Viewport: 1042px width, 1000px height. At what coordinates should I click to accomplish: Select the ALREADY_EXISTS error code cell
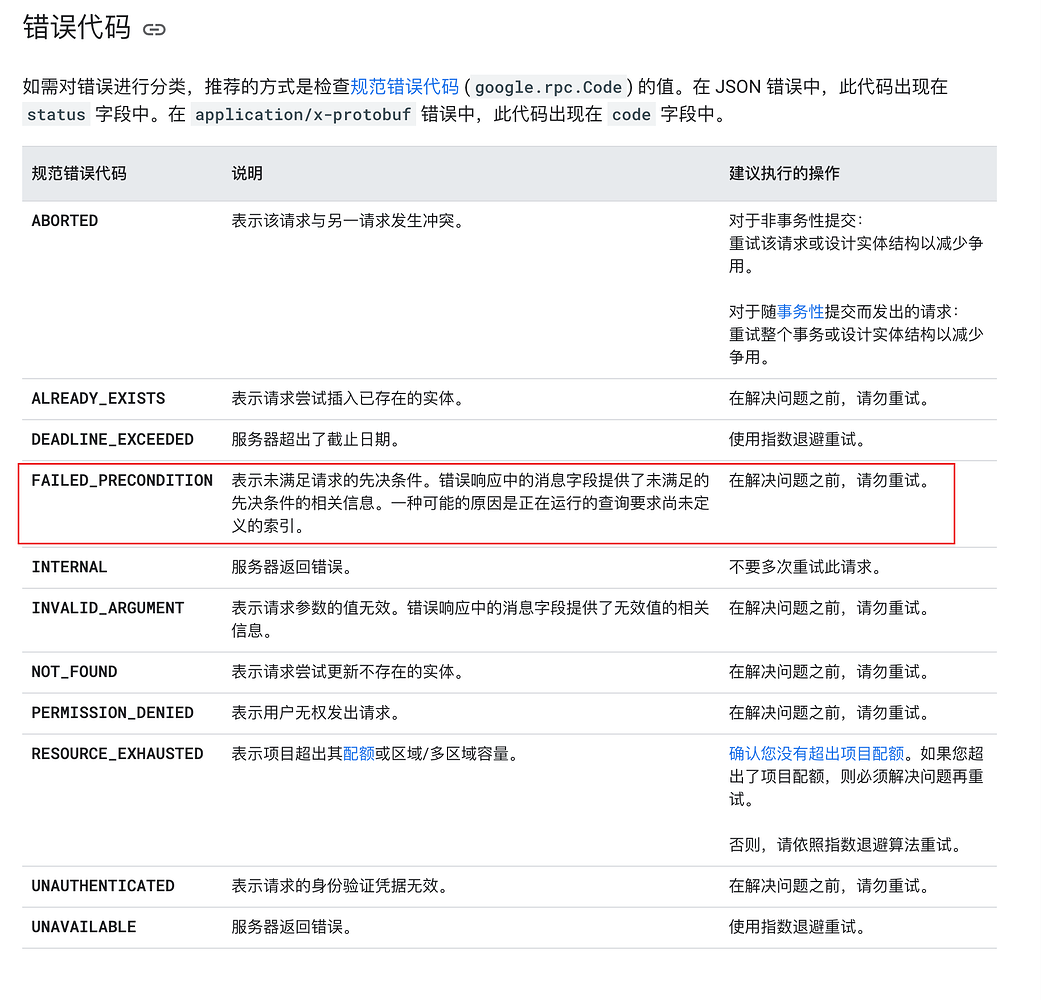(x=98, y=399)
